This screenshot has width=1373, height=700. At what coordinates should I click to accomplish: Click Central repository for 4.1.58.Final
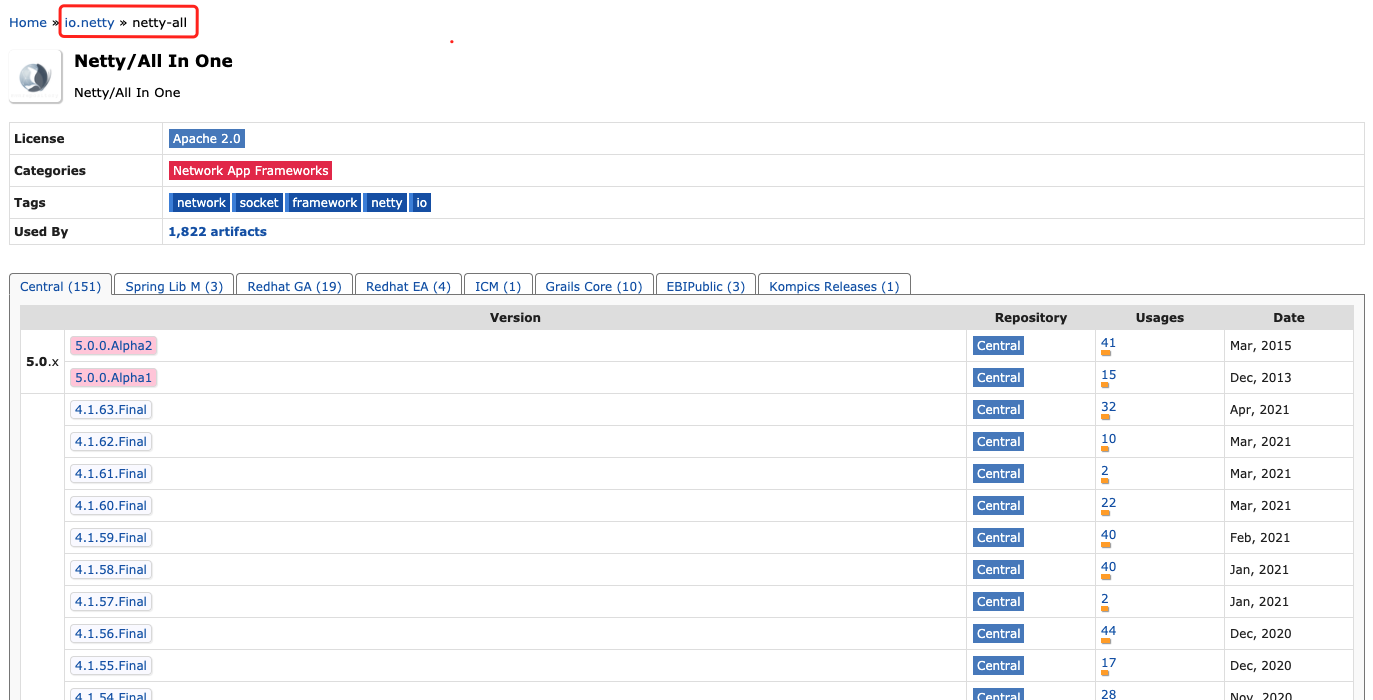[999, 570]
